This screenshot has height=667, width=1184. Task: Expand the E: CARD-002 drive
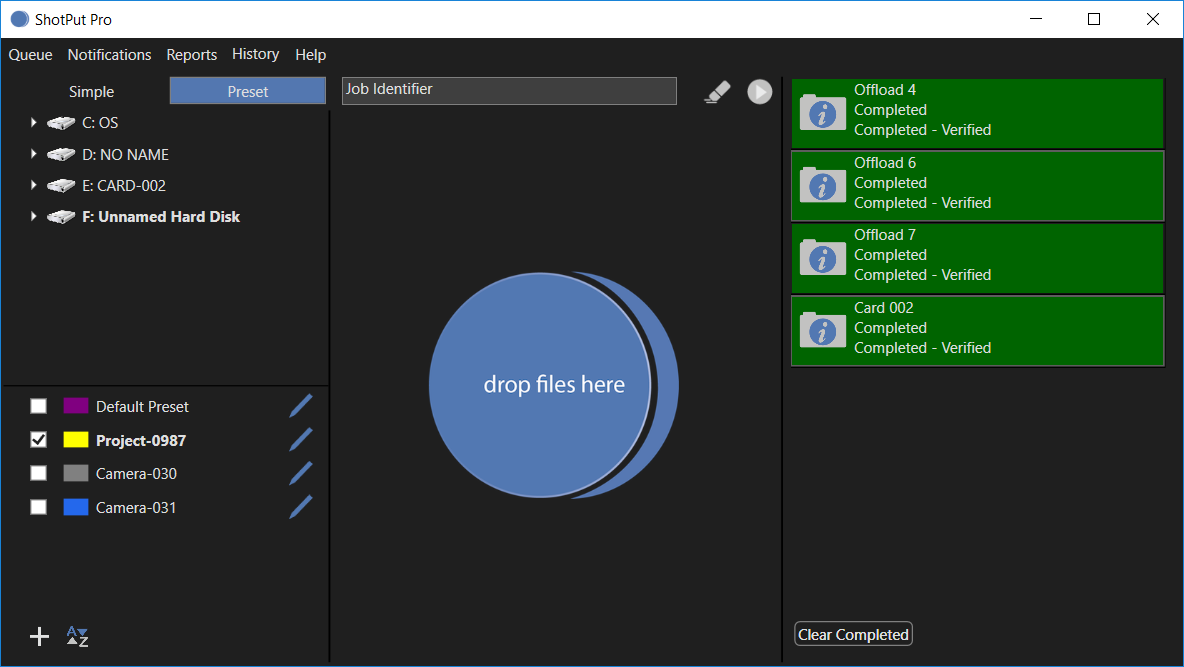click(33, 185)
